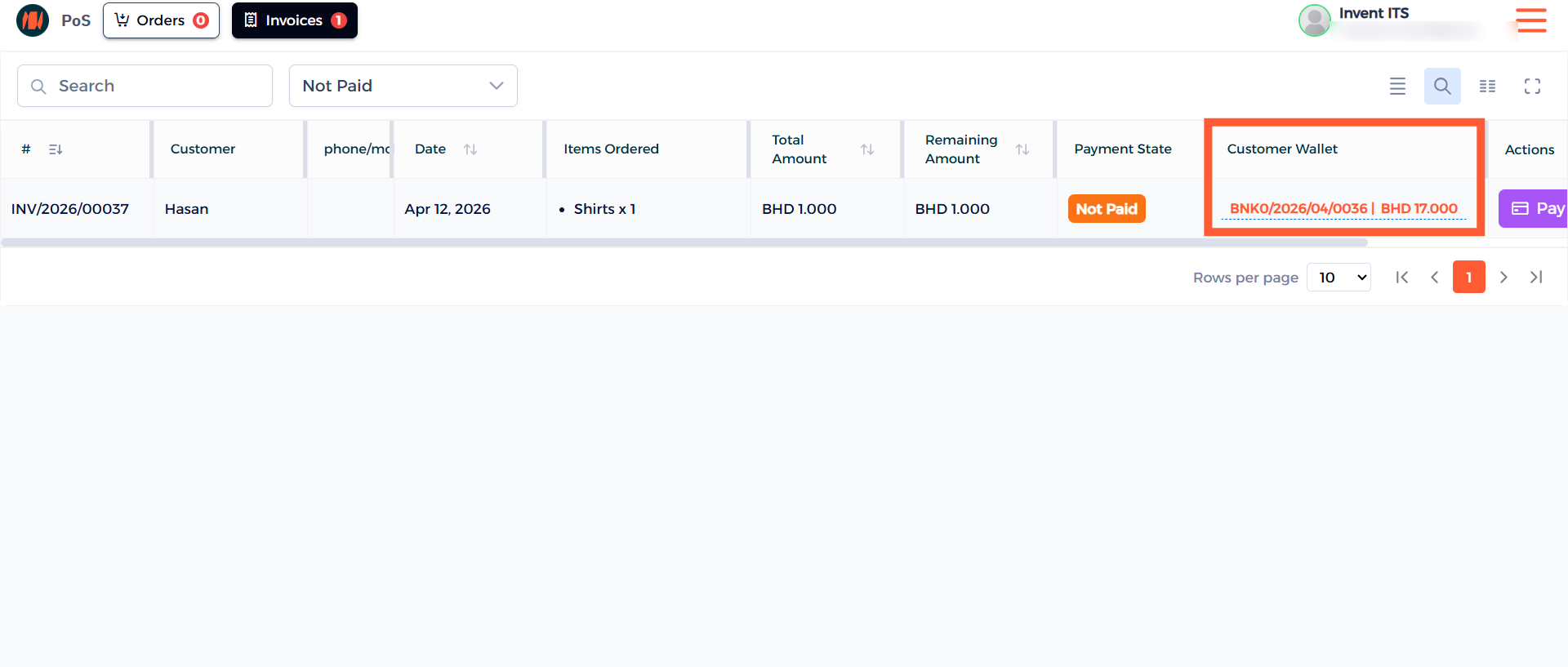Viewport: 1568px width, 667px height.
Task: Go to next page chevron
Action: (x=1503, y=278)
